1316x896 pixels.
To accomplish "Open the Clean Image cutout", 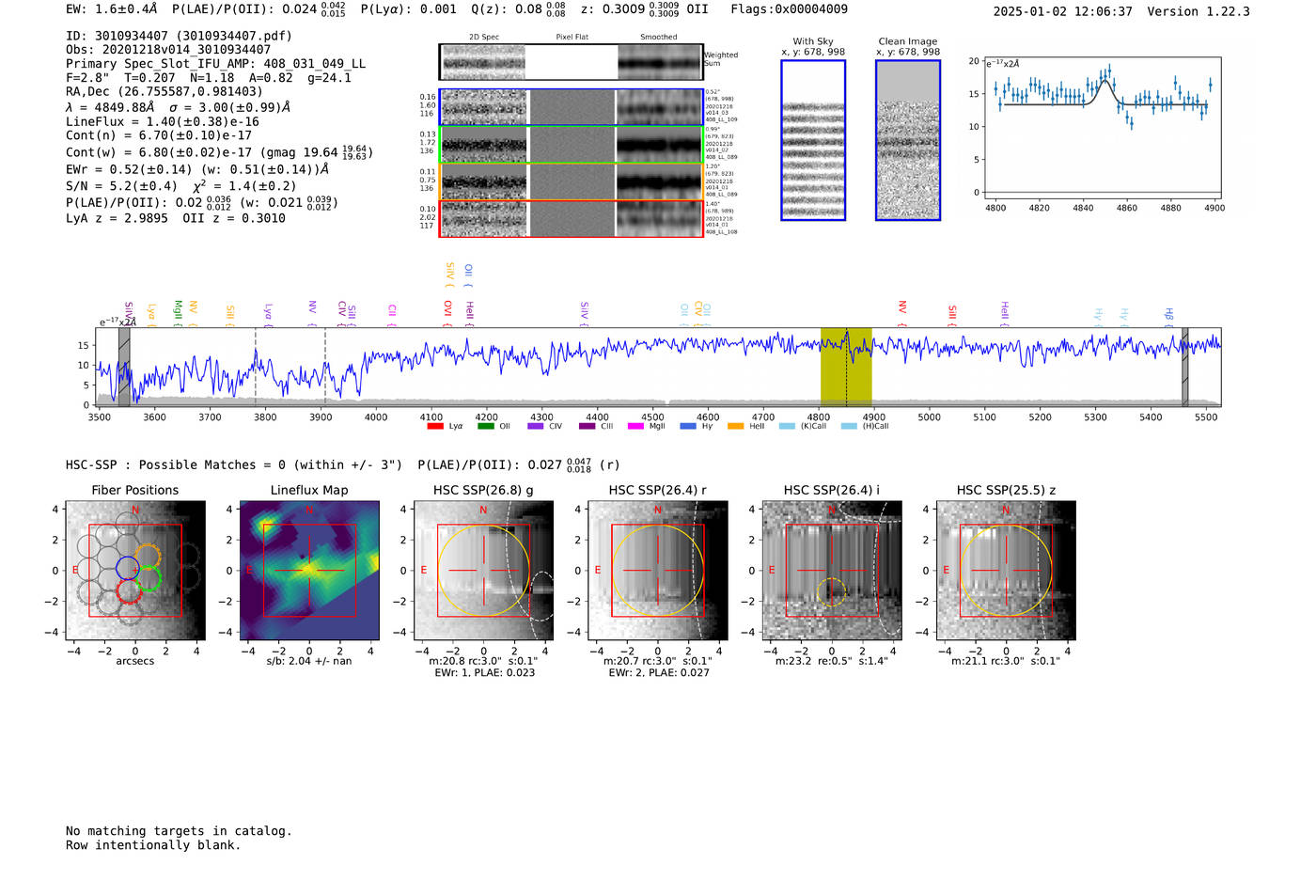I will [908, 140].
